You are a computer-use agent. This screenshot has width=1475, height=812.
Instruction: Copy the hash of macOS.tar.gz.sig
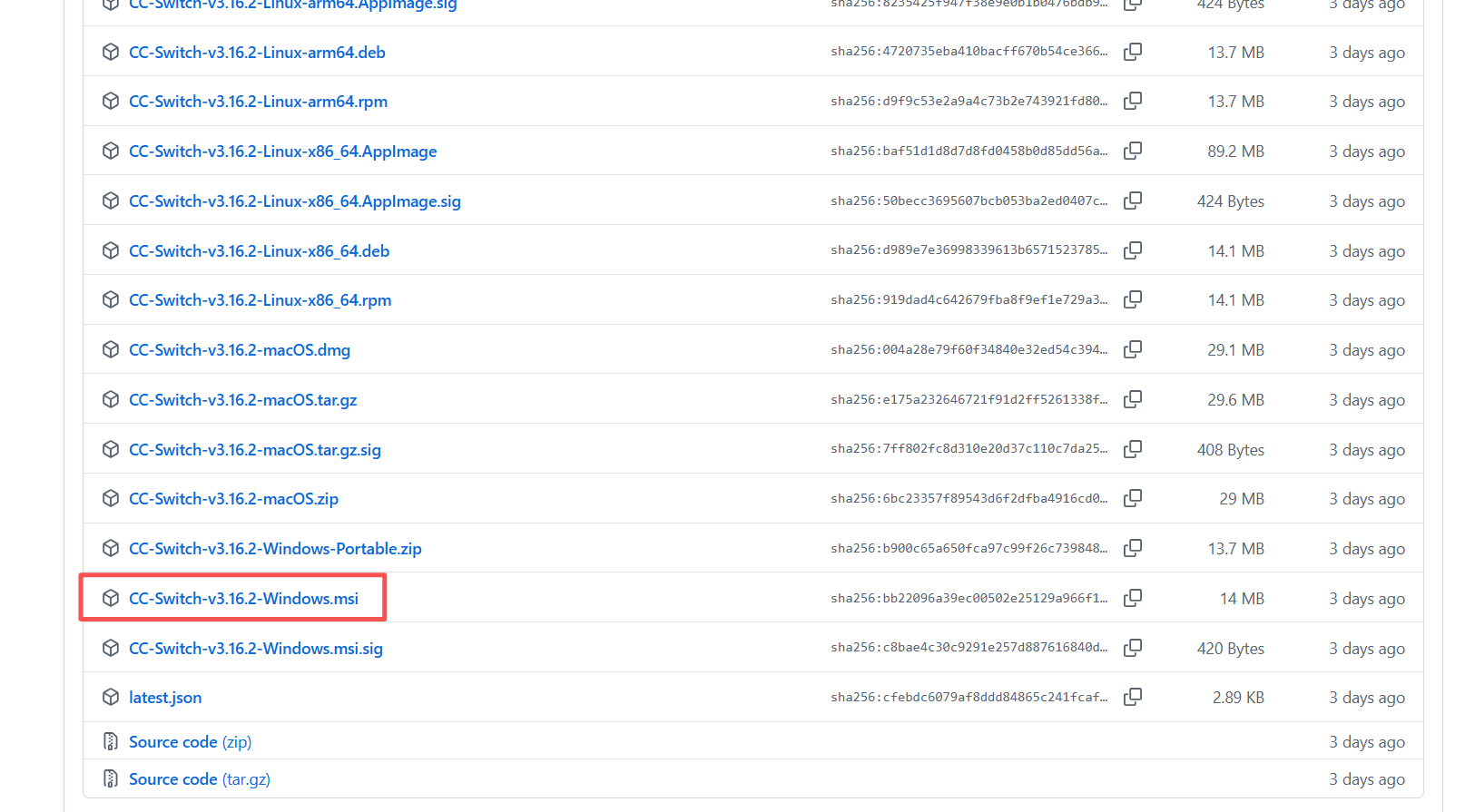tap(1133, 449)
